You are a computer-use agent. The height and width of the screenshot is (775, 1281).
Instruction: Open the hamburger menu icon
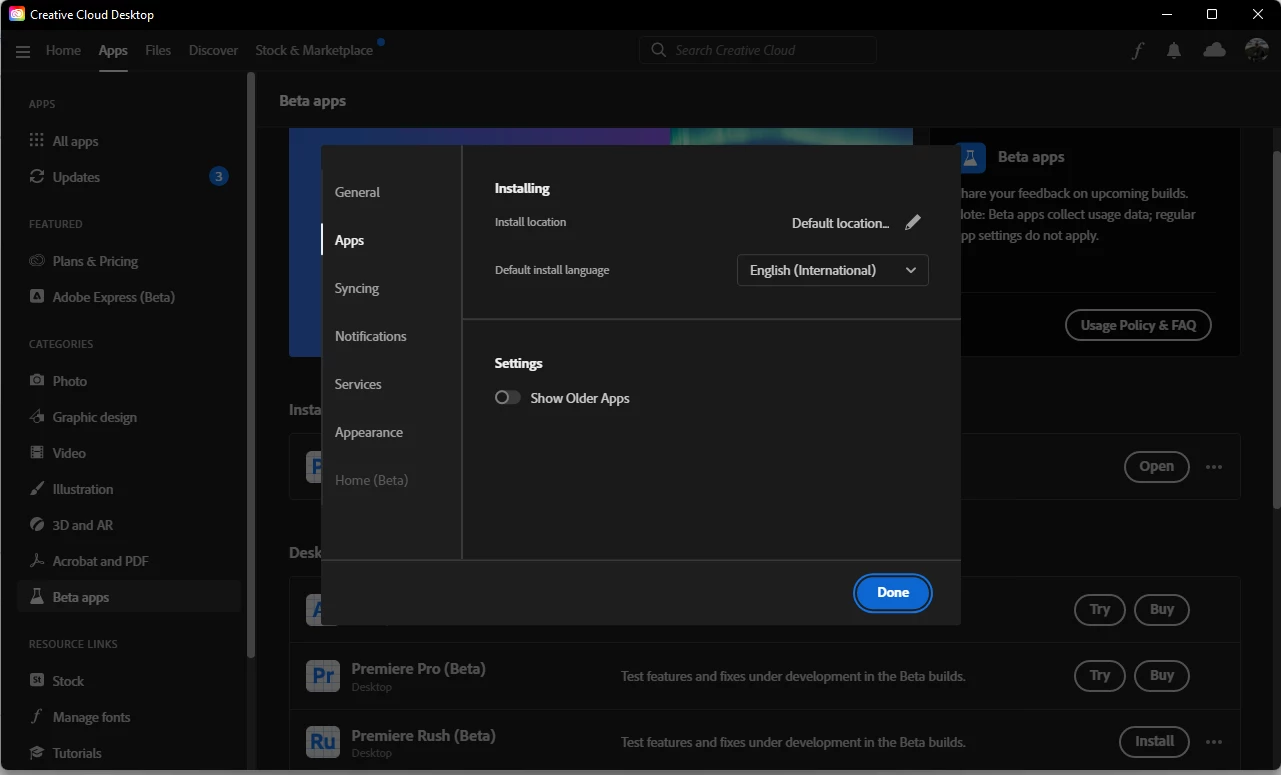(x=23, y=51)
